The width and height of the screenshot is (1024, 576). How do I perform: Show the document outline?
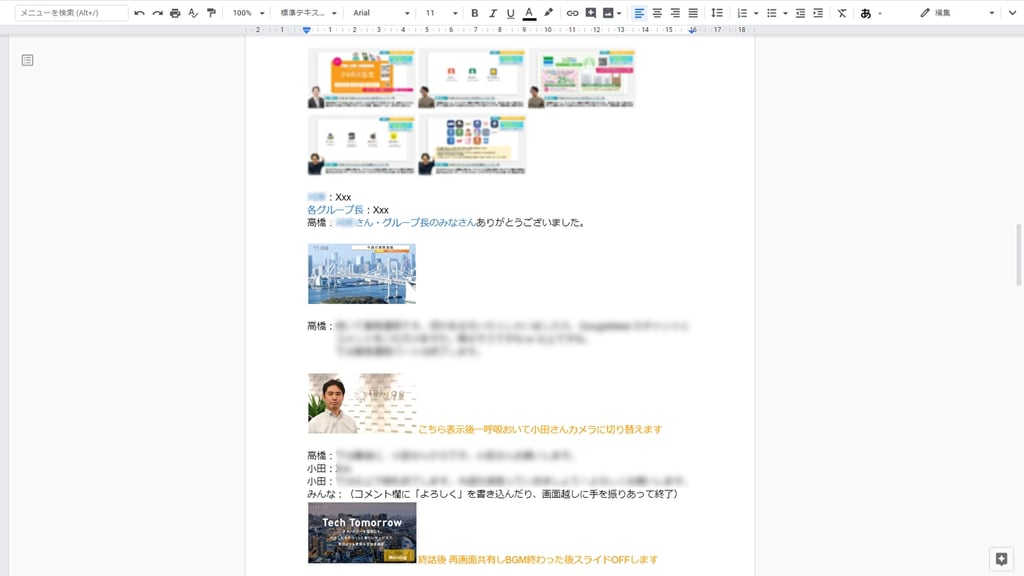coord(27,60)
